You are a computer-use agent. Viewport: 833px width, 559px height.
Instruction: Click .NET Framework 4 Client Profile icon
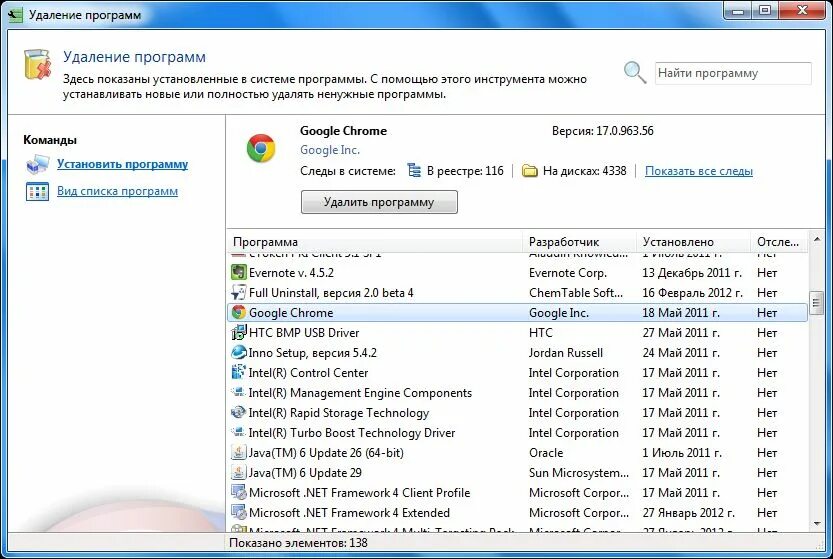(239, 493)
